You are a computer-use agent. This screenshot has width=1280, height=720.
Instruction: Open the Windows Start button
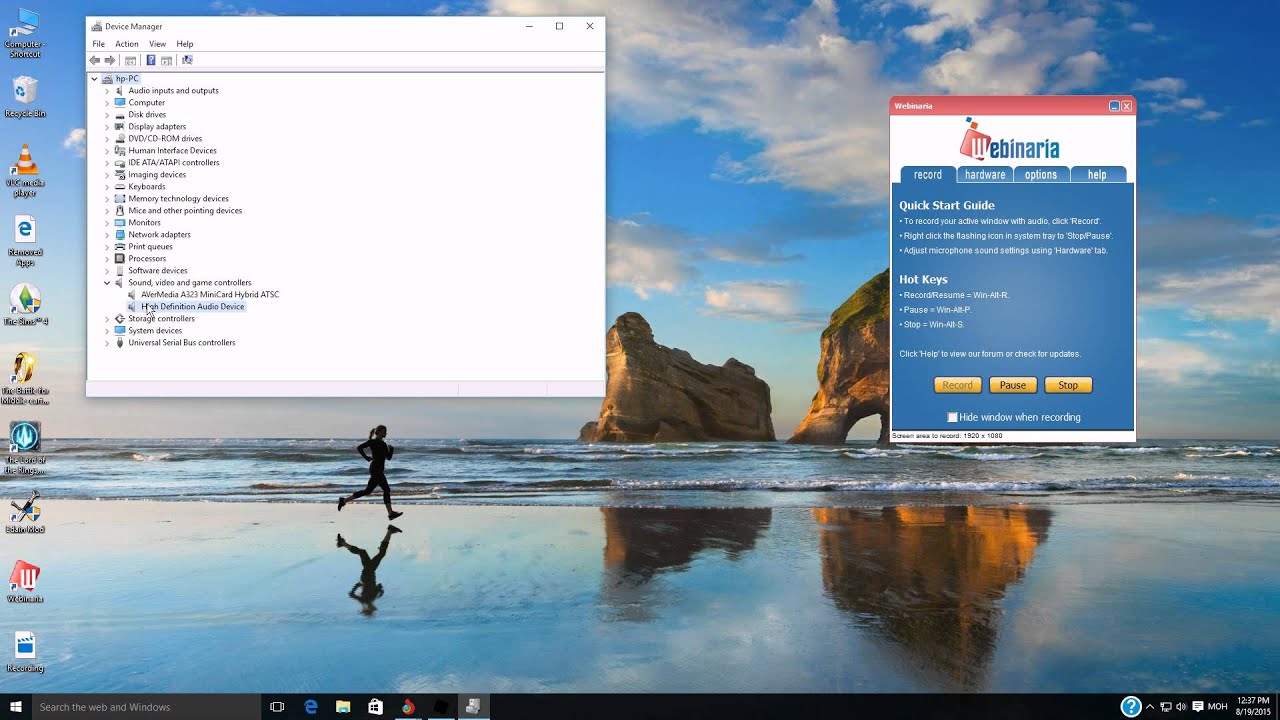[x=16, y=707]
